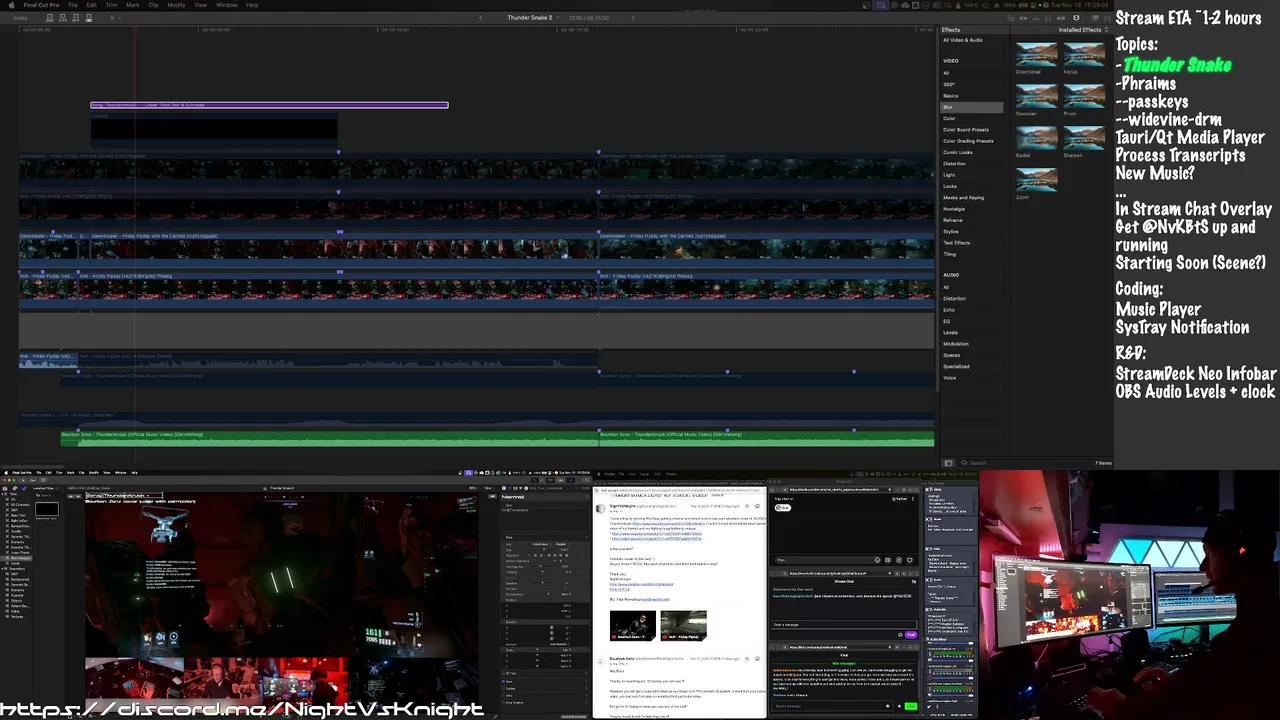Open the Mark menu

pyautogui.click(x=133, y=5)
